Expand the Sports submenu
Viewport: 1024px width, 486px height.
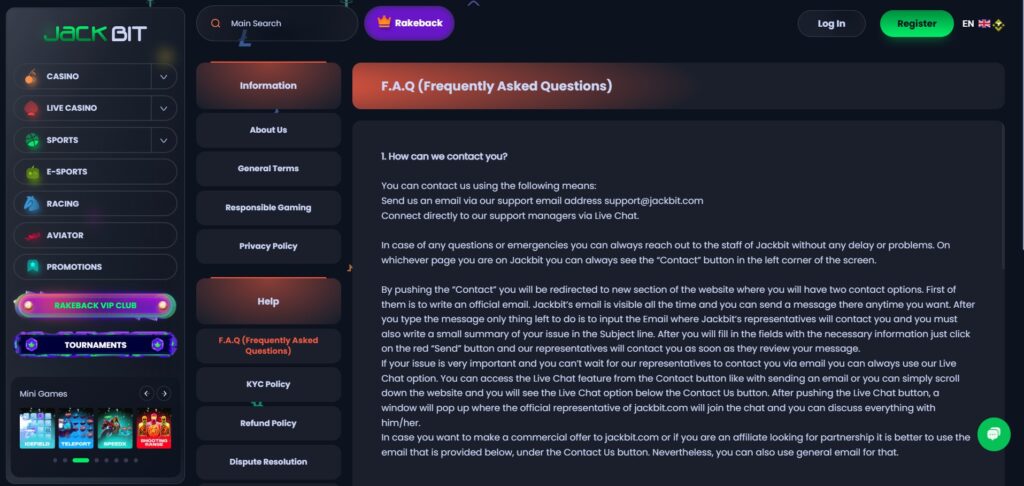[163, 140]
